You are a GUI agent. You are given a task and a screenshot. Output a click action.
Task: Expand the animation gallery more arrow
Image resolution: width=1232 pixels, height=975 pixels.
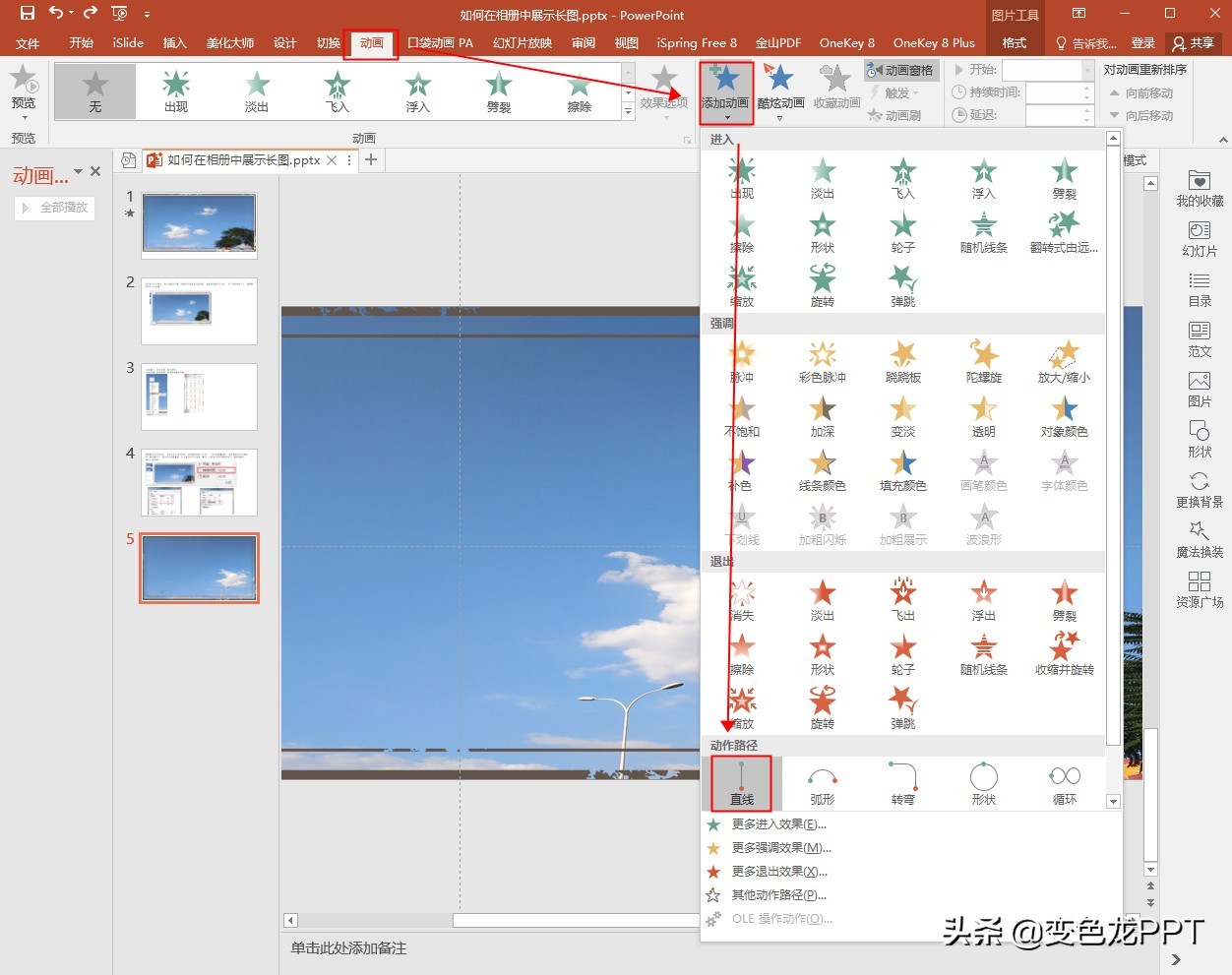coord(628,112)
